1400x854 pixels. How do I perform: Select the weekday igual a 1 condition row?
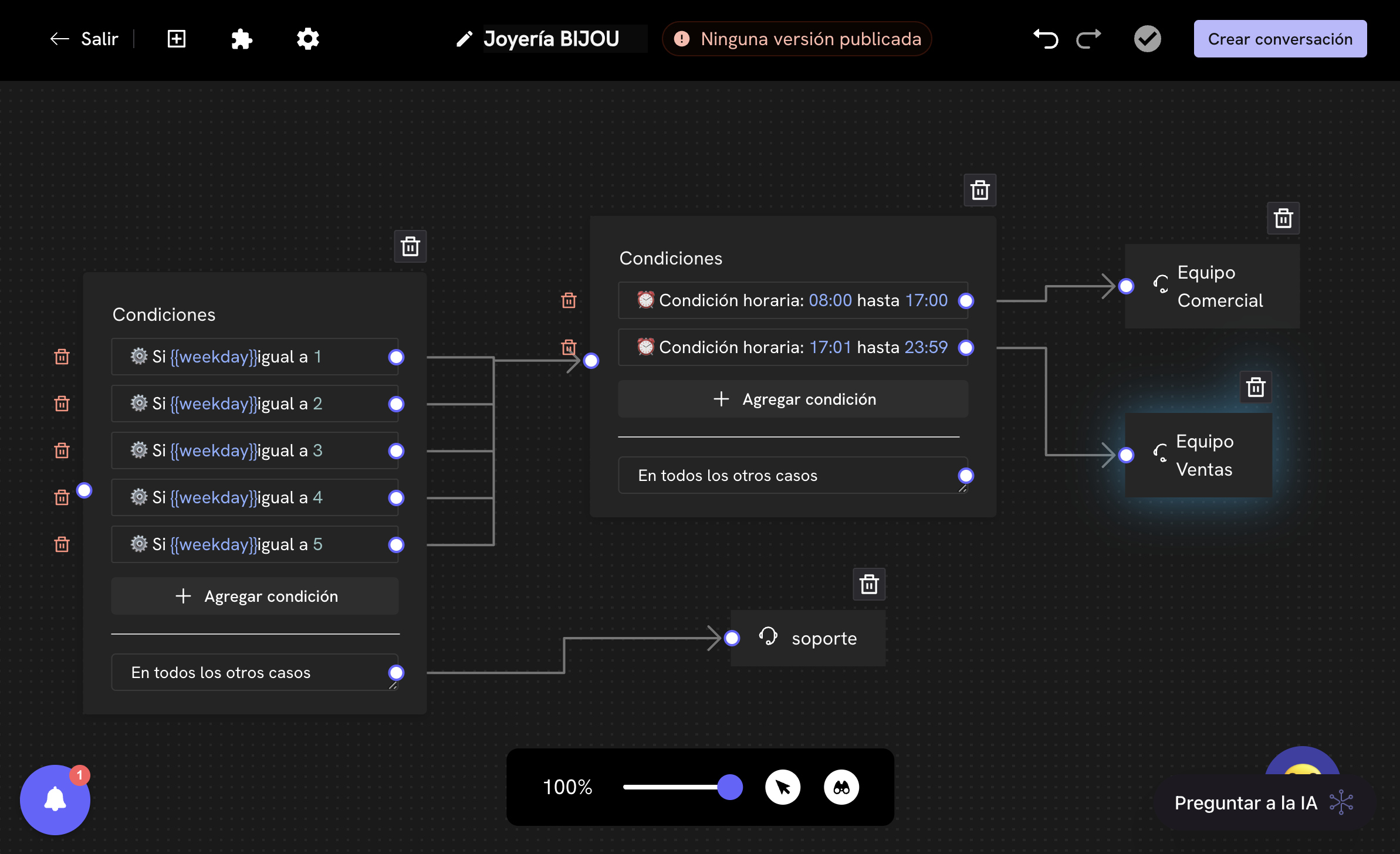(x=255, y=357)
